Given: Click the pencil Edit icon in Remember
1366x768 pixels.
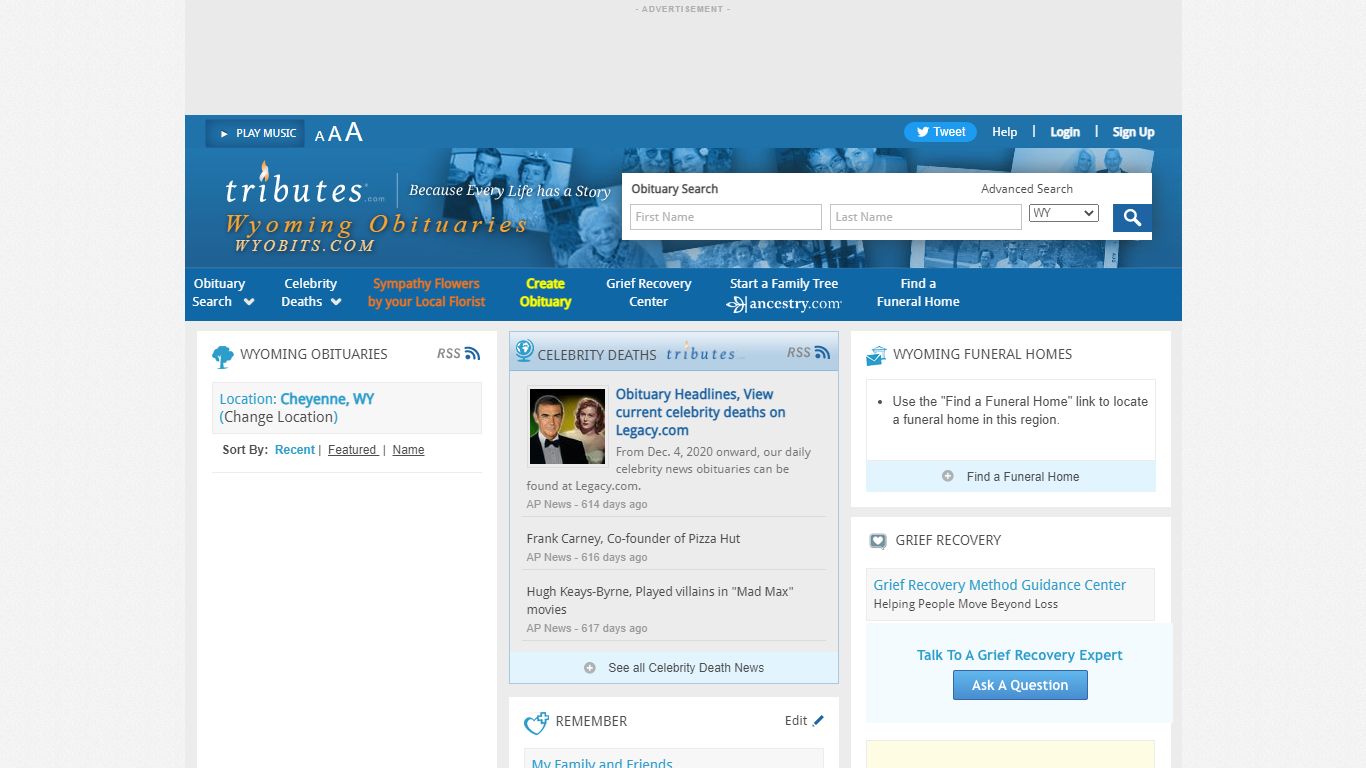Looking at the screenshot, I should 818,720.
